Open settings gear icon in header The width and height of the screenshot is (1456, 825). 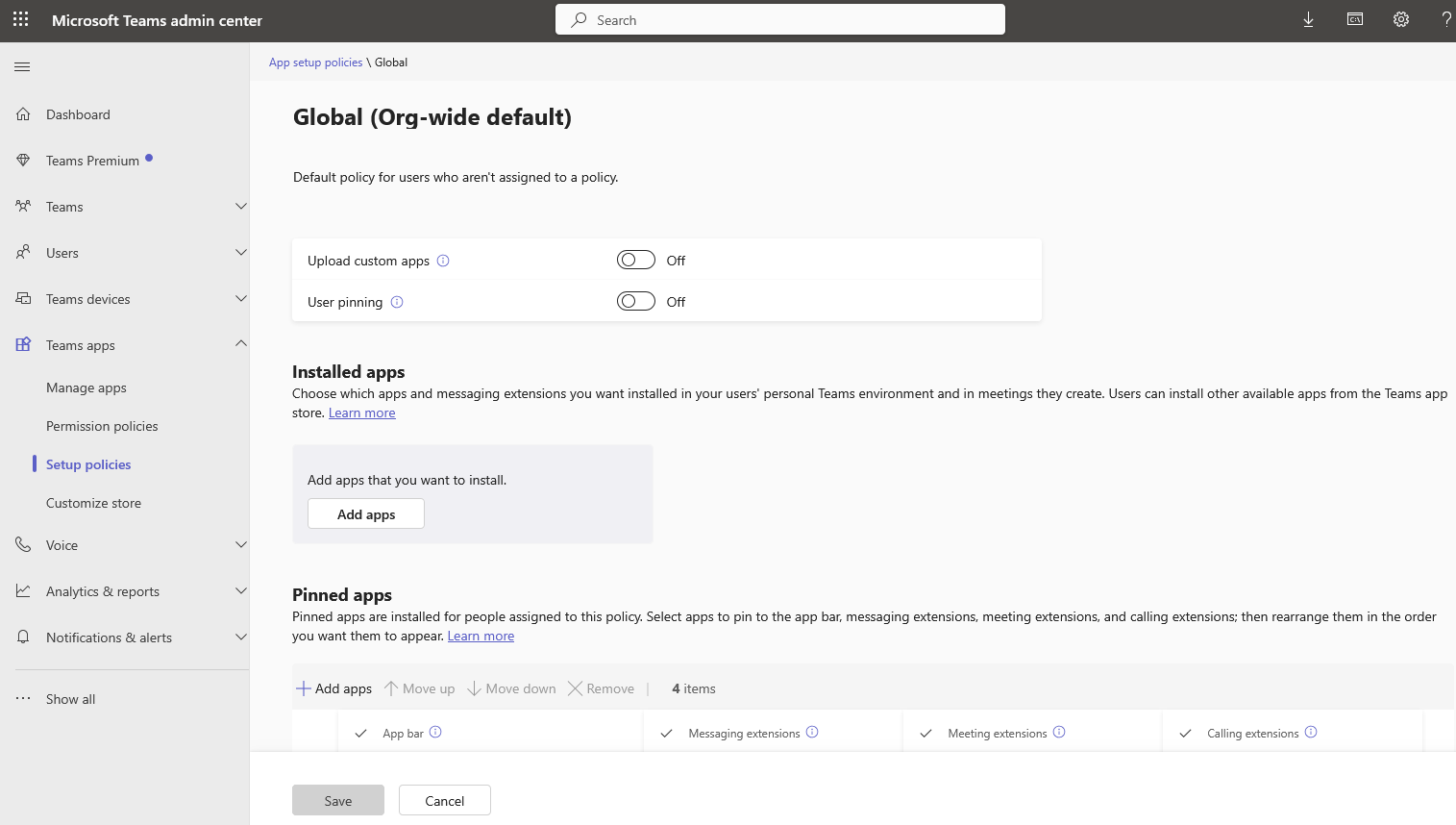pos(1401,19)
